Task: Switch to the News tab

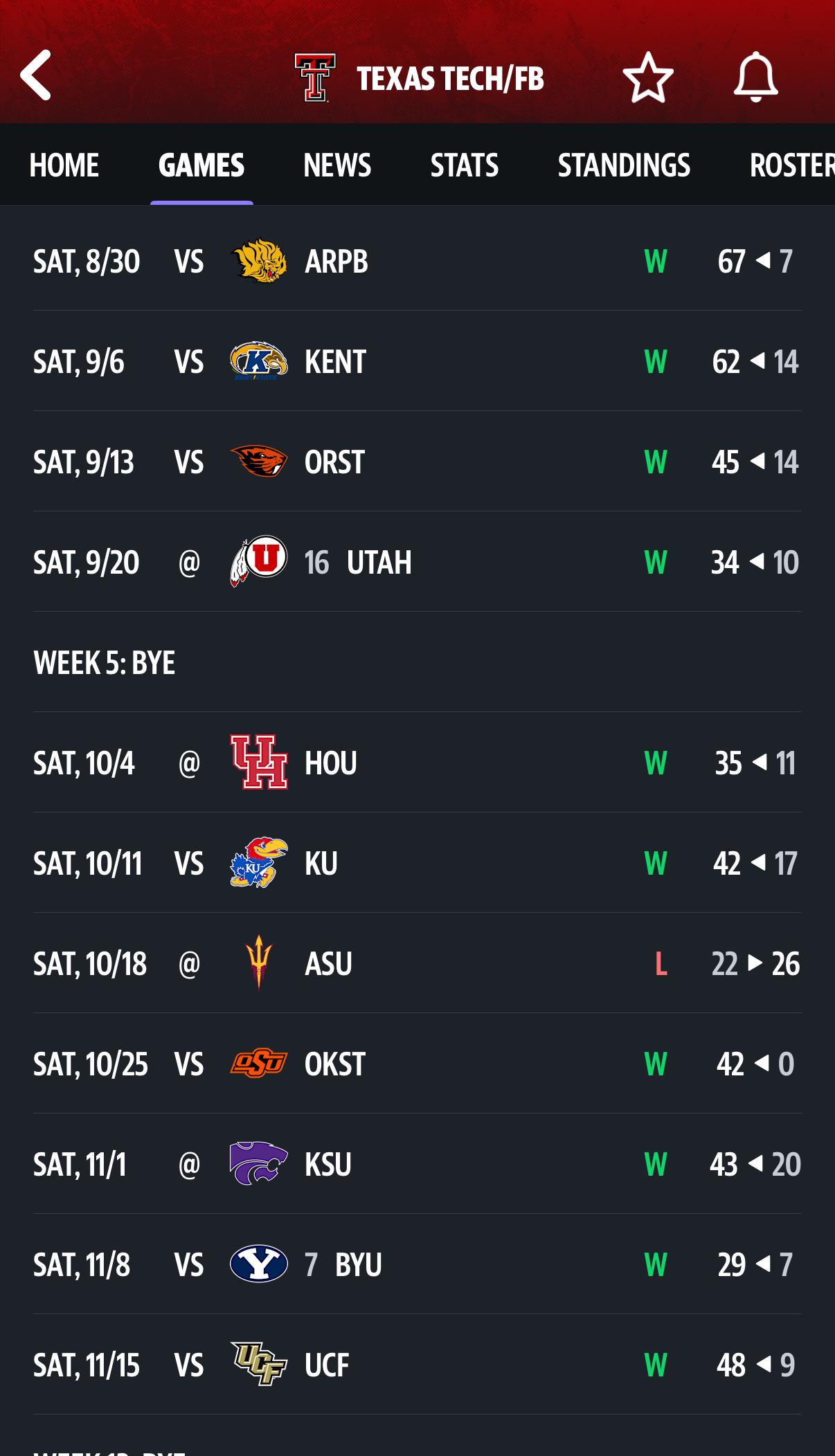Action: pyautogui.click(x=337, y=165)
